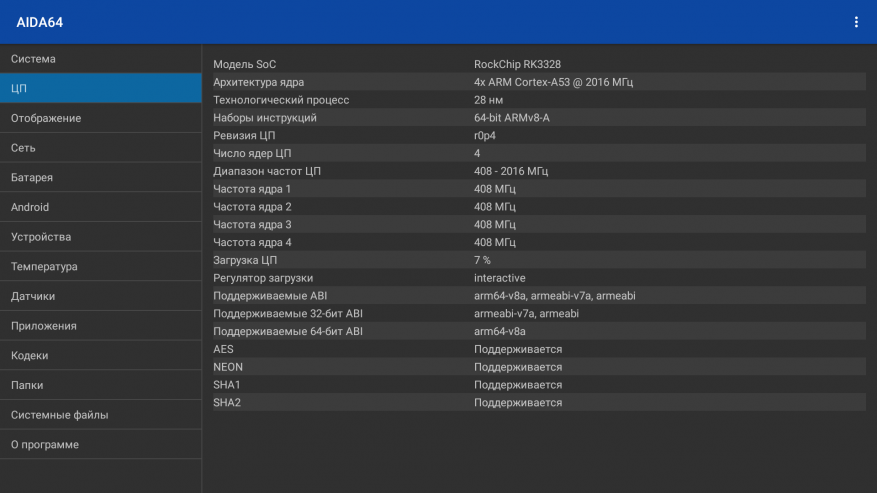The height and width of the screenshot is (493, 877).
Task: Open the Устройства category
Action: (100, 237)
